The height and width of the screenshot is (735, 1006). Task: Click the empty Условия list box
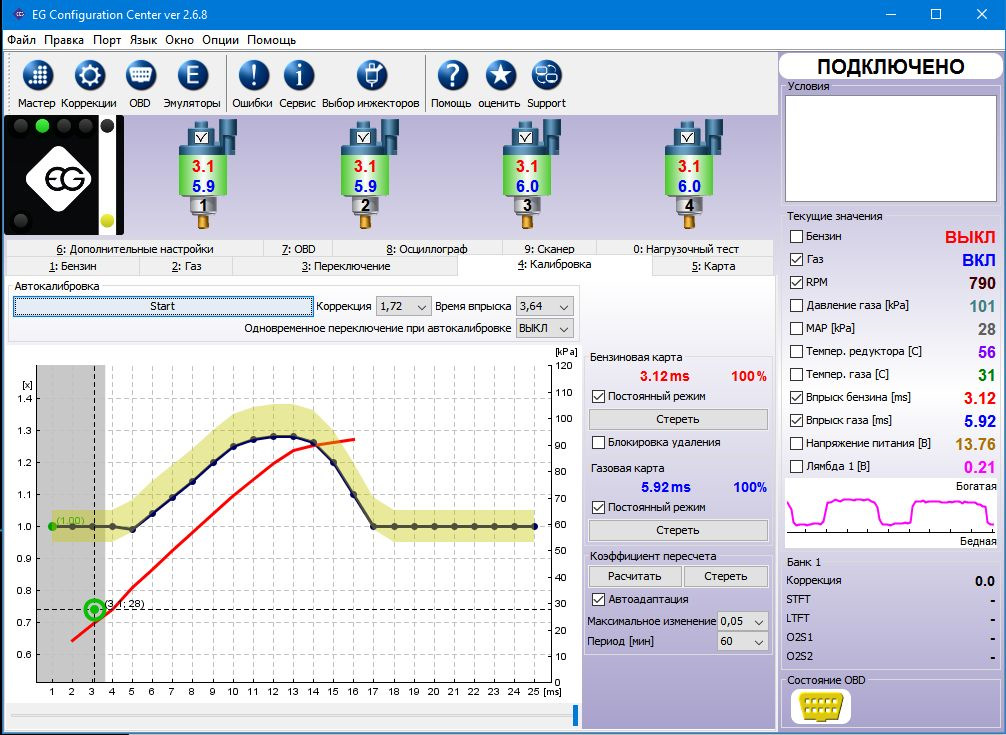click(x=891, y=149)
